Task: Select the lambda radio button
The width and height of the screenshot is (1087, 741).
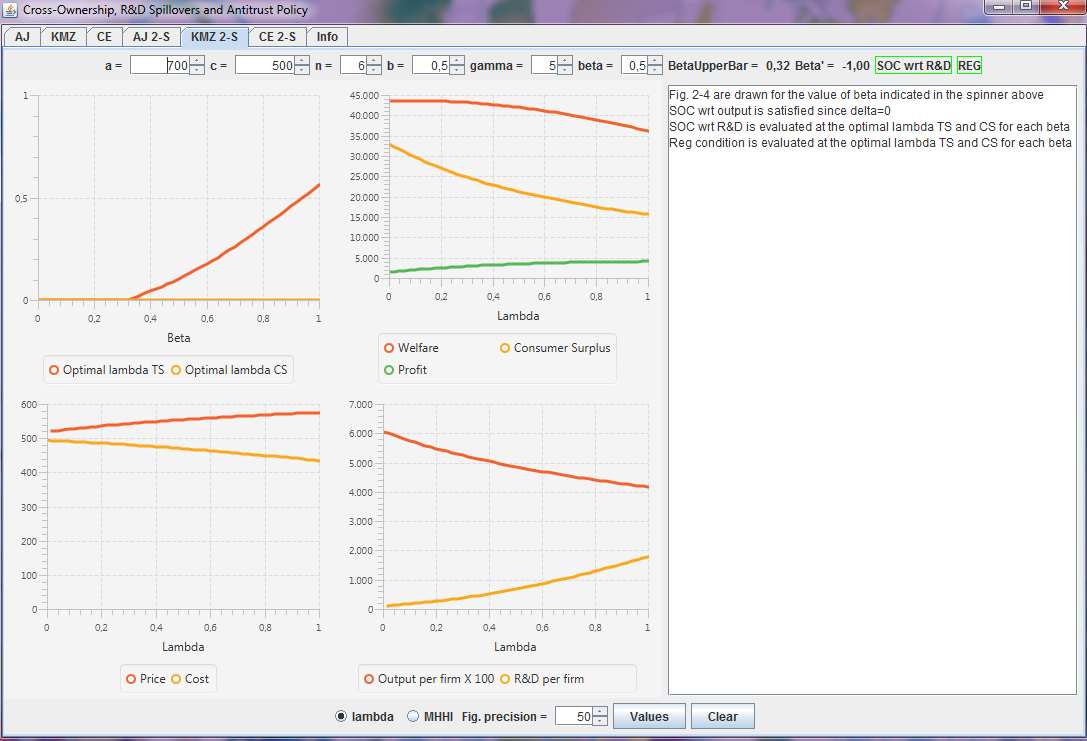Action: tap(342, 716)
